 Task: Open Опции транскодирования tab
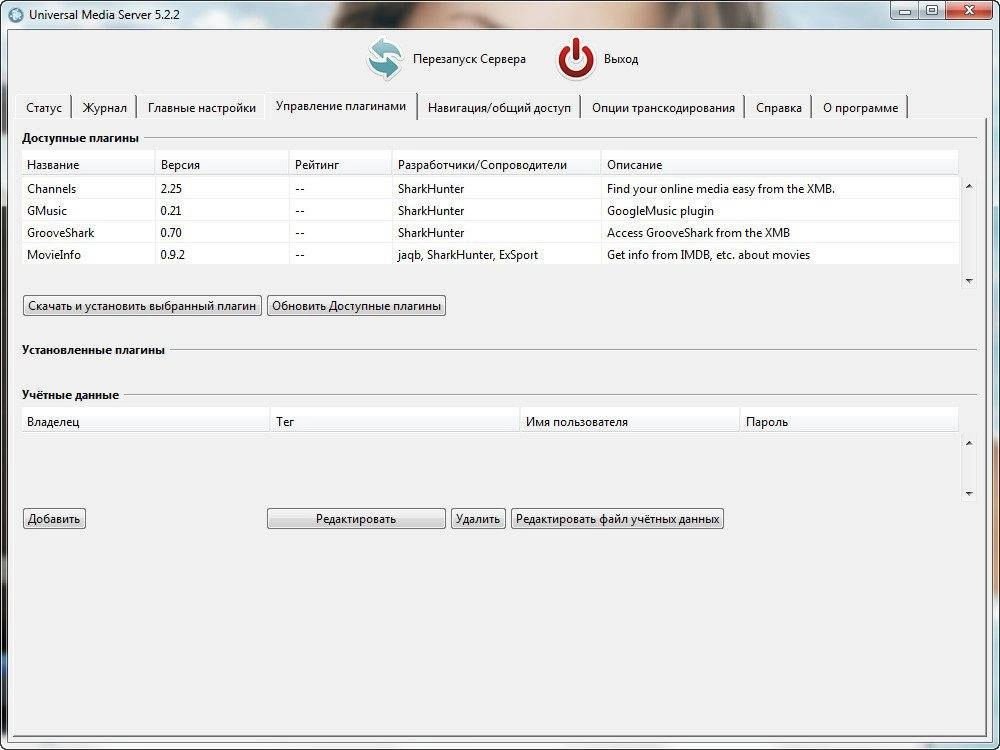663,108
